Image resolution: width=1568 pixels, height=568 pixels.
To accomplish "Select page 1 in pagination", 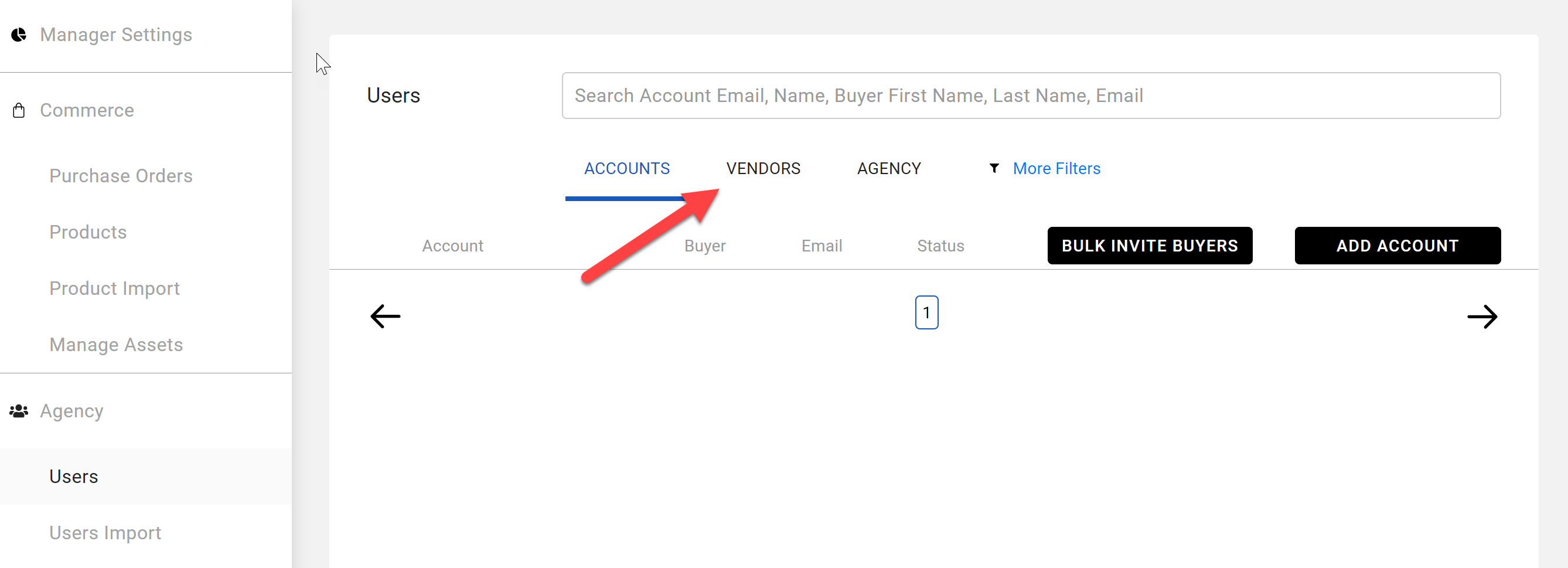I will 926,312.
